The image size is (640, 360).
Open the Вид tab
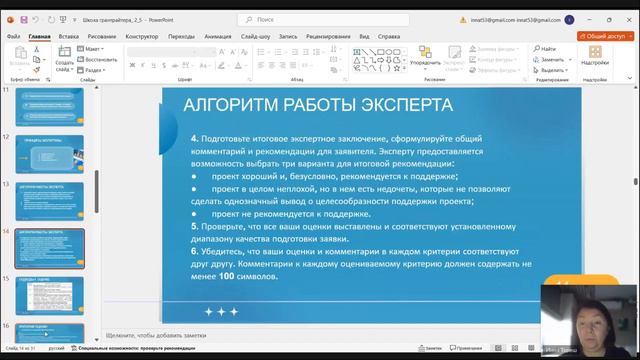(364, 36)
